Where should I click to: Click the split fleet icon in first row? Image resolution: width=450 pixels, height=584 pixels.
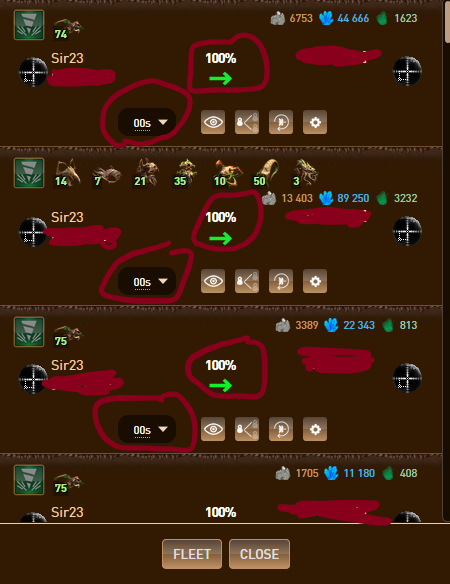point(247,122)
